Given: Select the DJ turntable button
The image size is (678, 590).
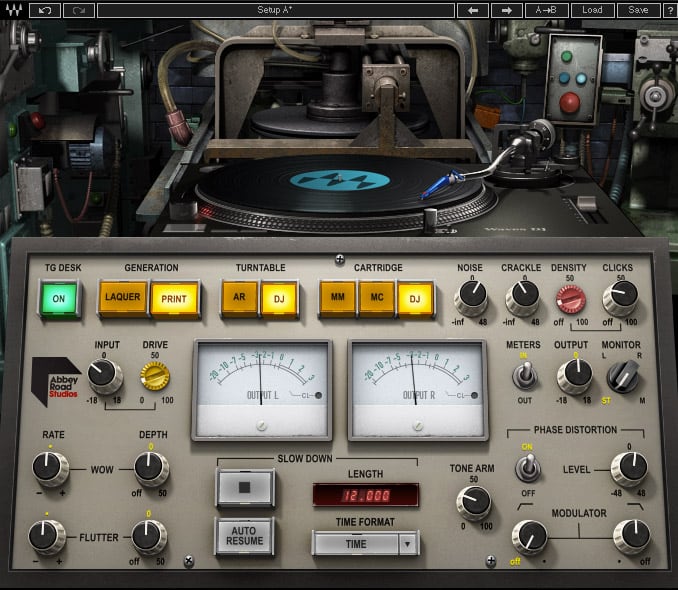Looking at the screenshot, I should pyautogui.click(x=279, y=299).
